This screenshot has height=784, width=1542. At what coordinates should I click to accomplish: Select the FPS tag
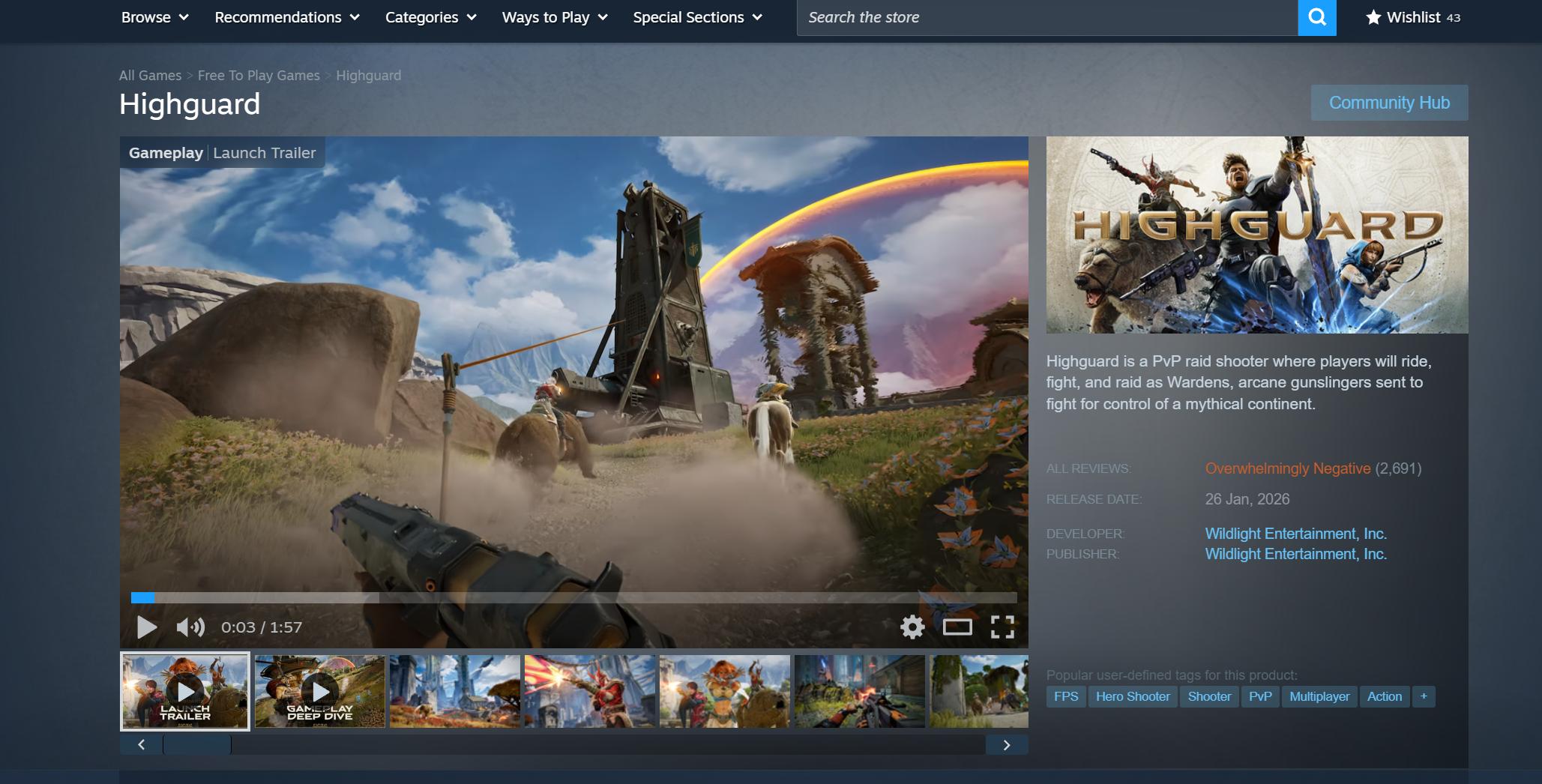[x=1066, y=696]
